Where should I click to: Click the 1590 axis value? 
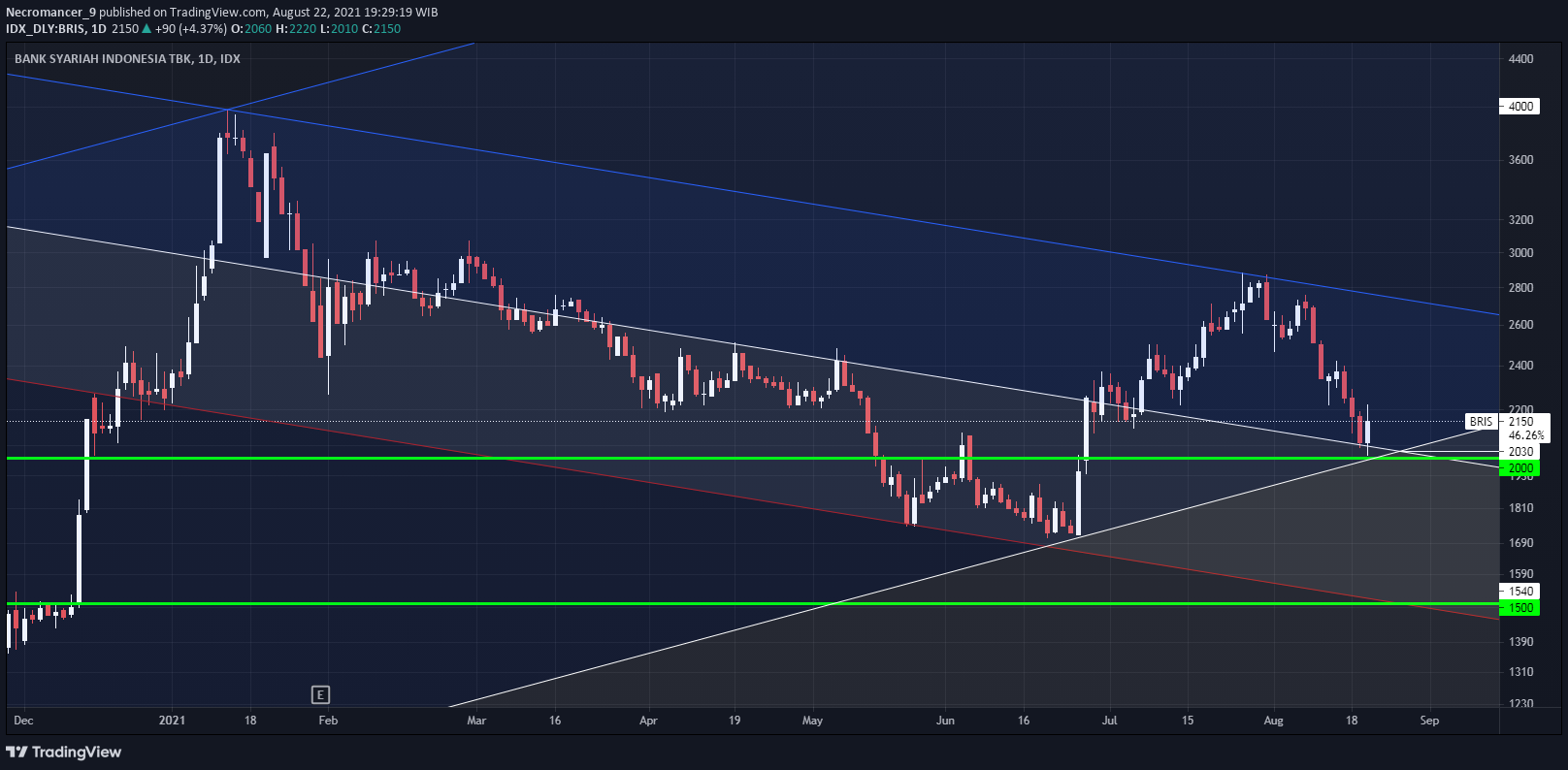tap(1520, 573)
